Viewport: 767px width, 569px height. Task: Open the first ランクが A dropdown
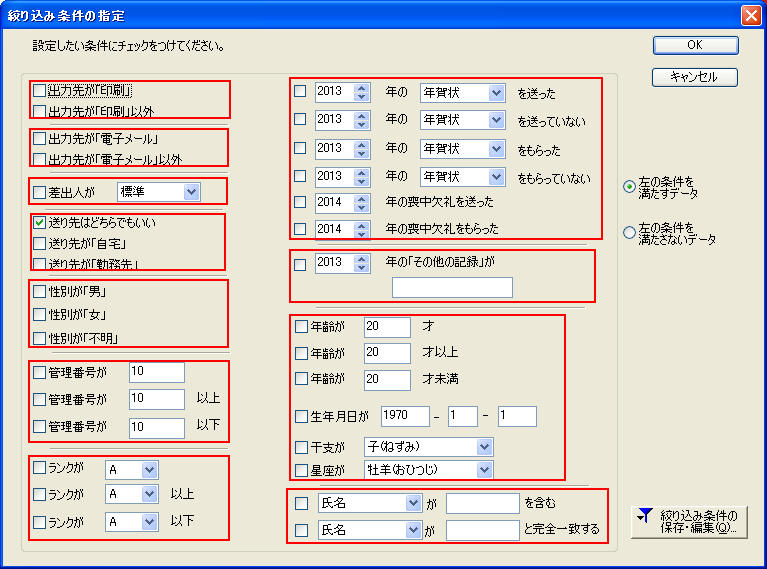tap(149, 468)
